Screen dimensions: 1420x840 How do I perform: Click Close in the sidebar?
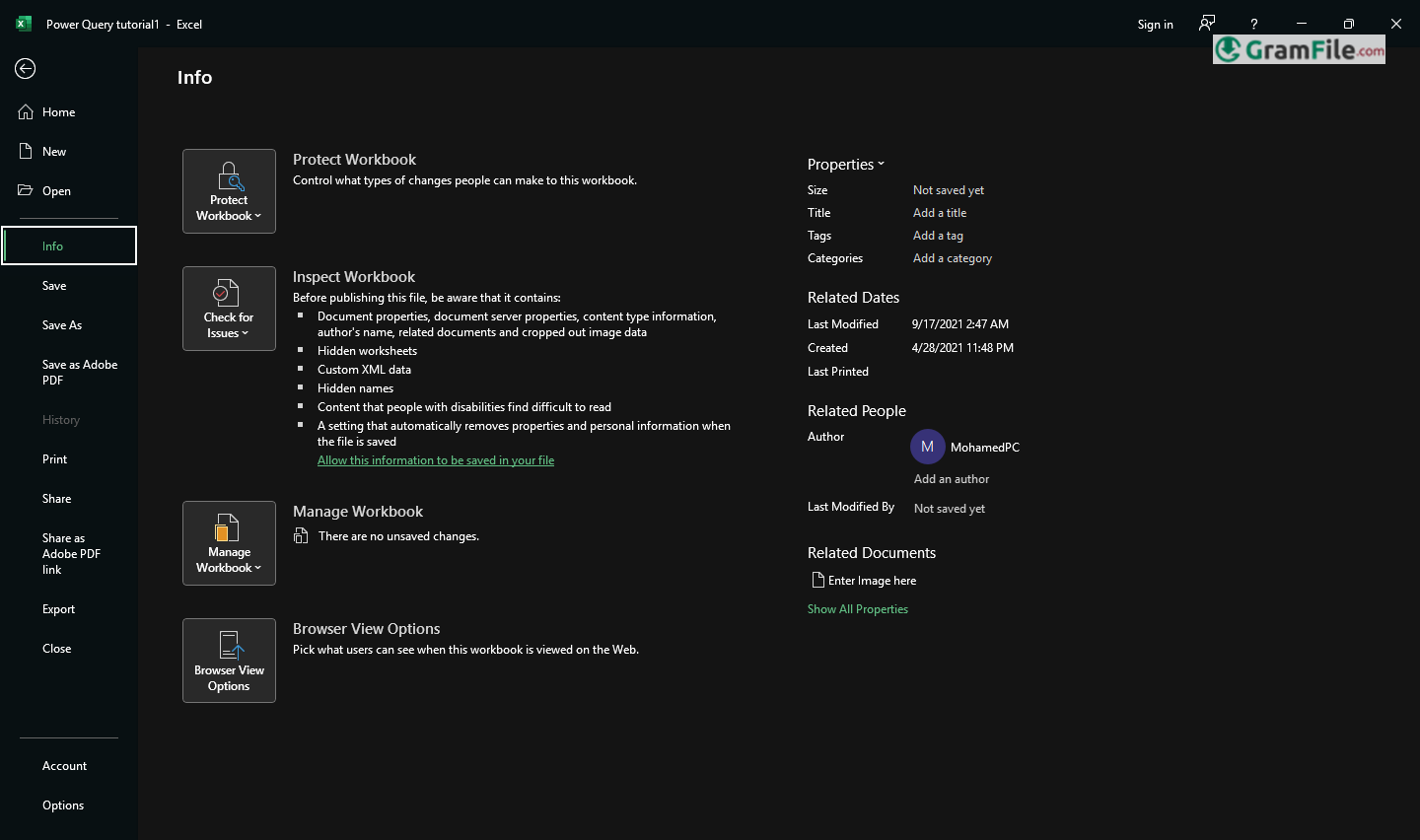pos(69,649)
